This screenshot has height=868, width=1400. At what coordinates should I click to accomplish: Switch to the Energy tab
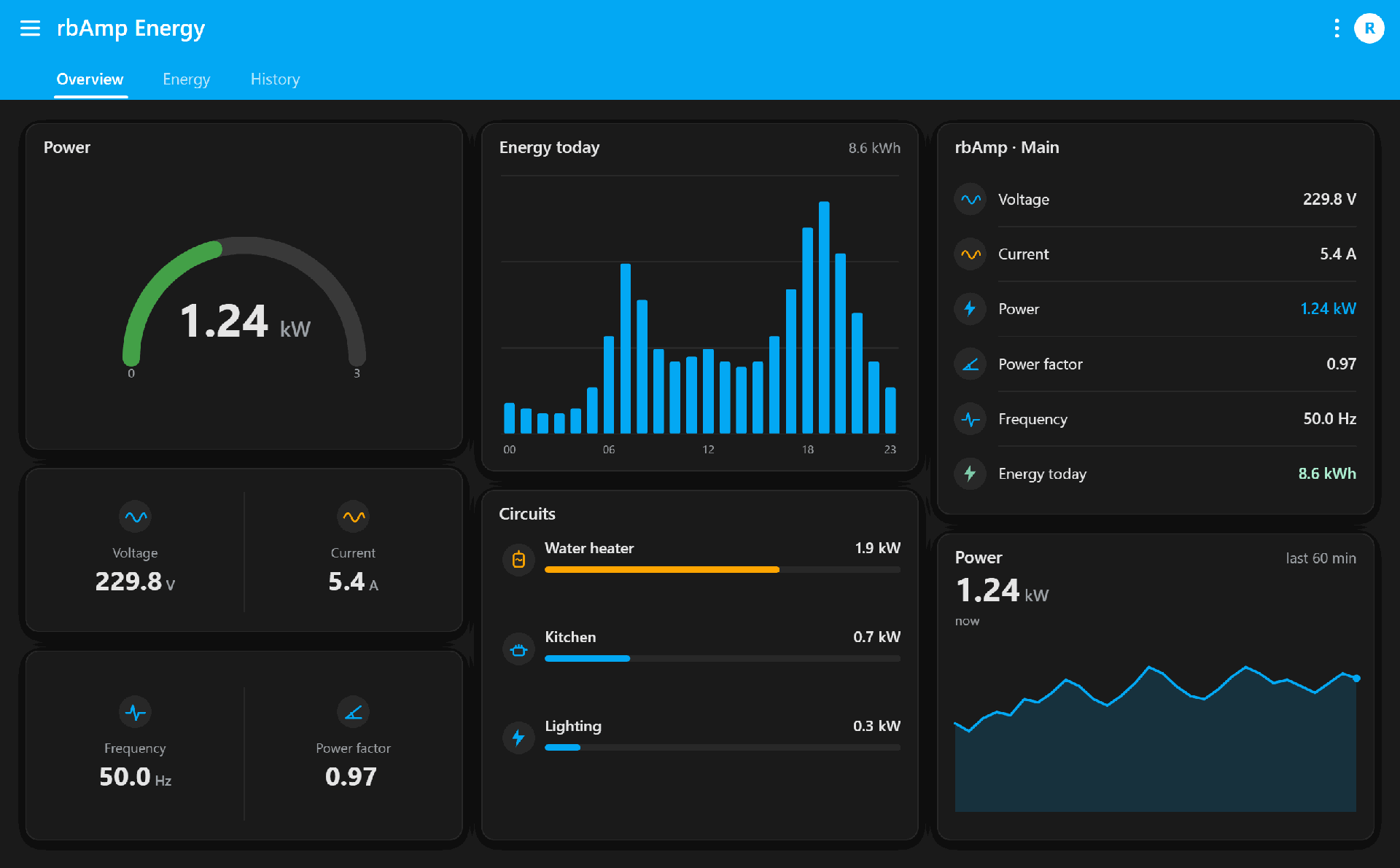pyautogui.click(x=187, y=79)
